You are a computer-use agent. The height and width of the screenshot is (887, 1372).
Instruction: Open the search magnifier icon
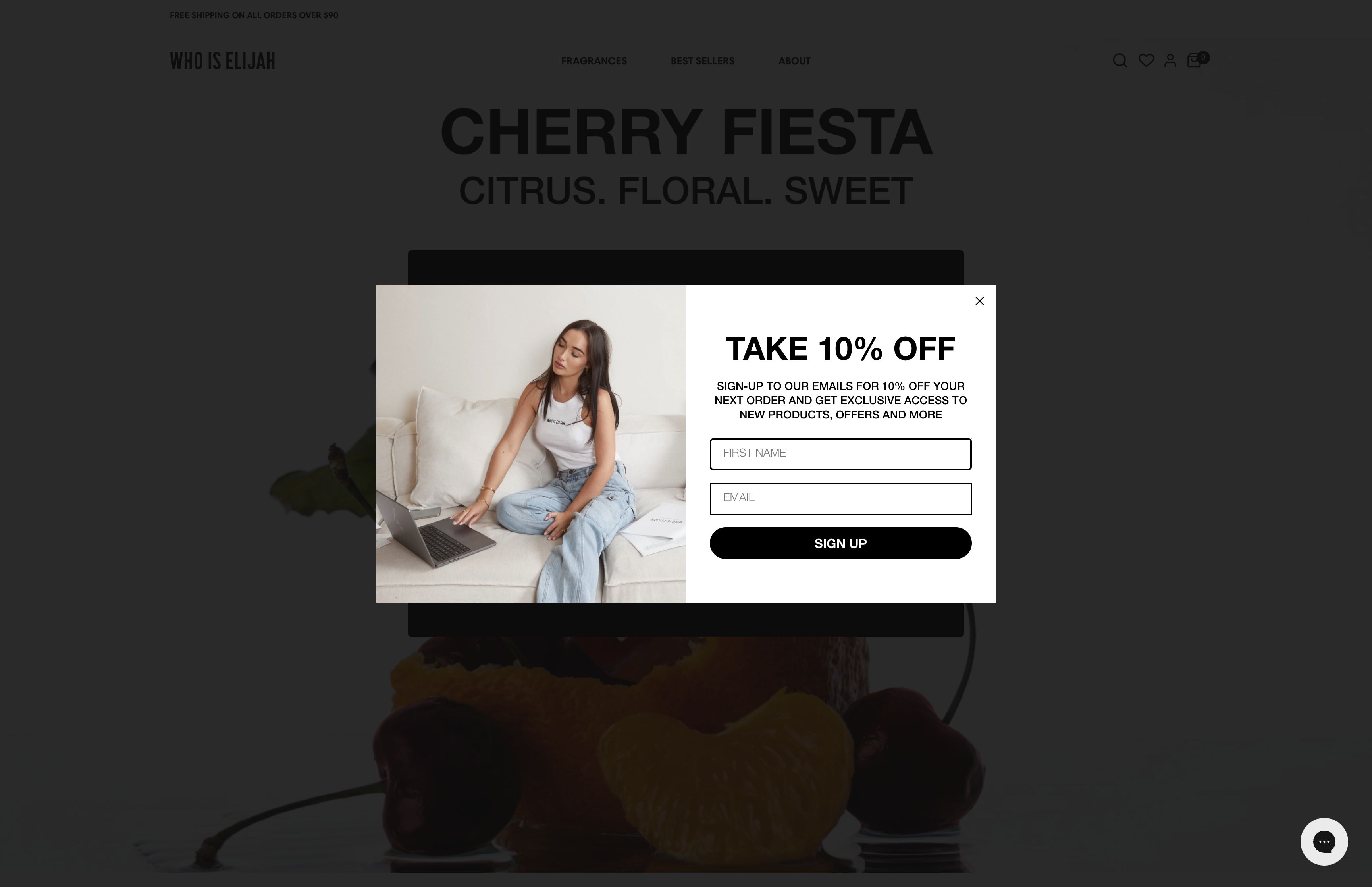pyautogui.click(x=1119, y=61)
